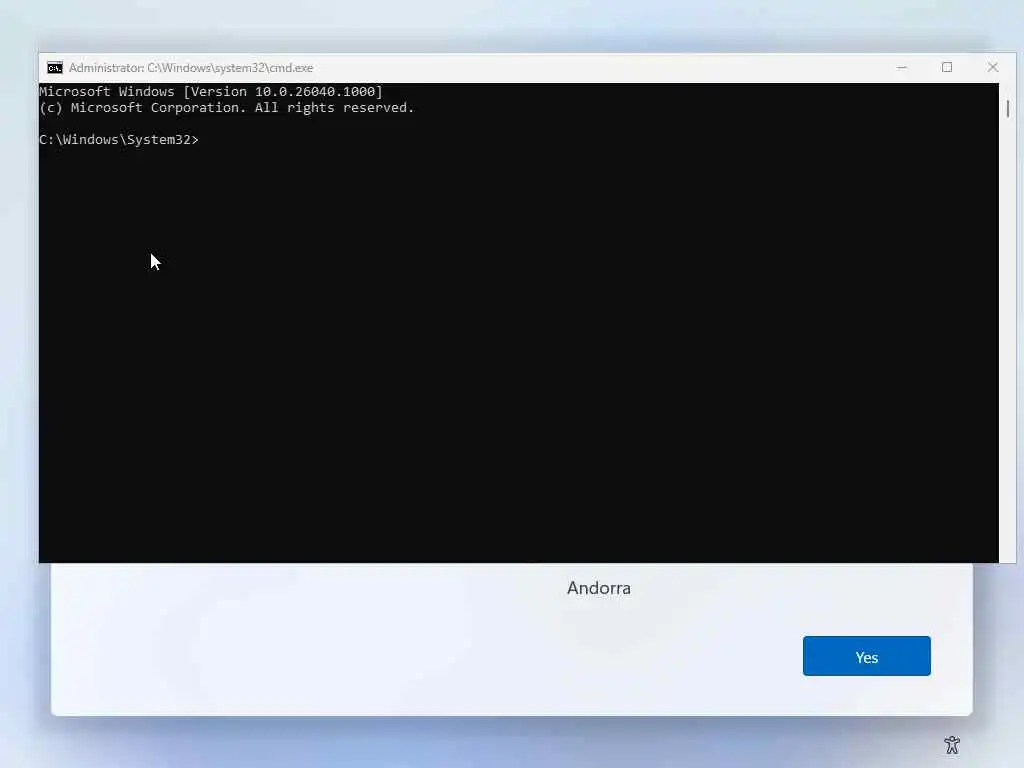Screen dimensions: 1024x768
Task: Click the Administrator cmd.exe title text
Action: (x=191, y=68)
